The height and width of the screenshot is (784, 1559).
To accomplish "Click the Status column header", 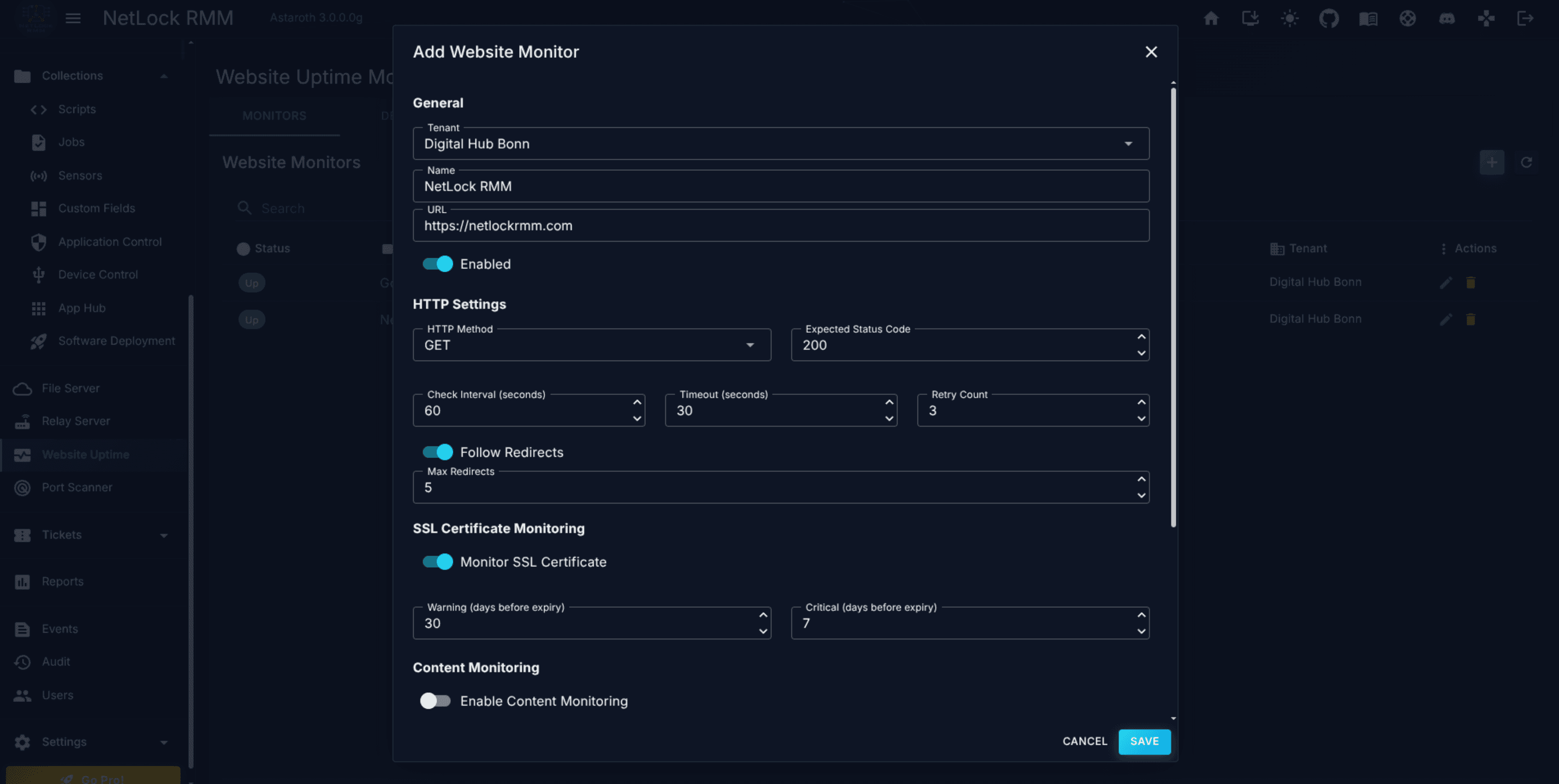I will [x=264, y=249].
